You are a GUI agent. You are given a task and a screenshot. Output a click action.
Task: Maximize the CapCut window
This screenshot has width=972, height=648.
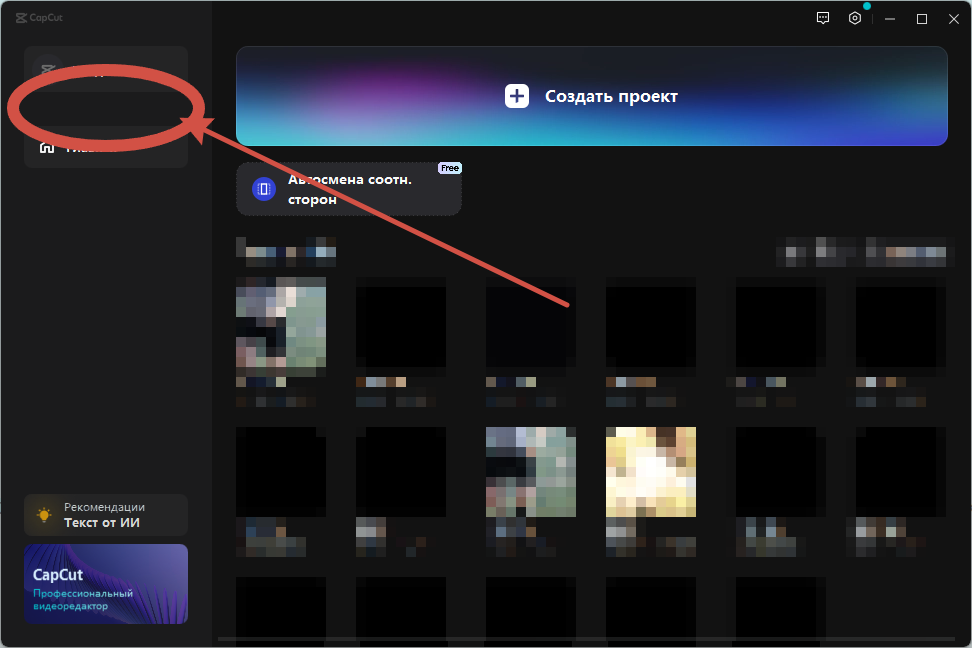922,19
